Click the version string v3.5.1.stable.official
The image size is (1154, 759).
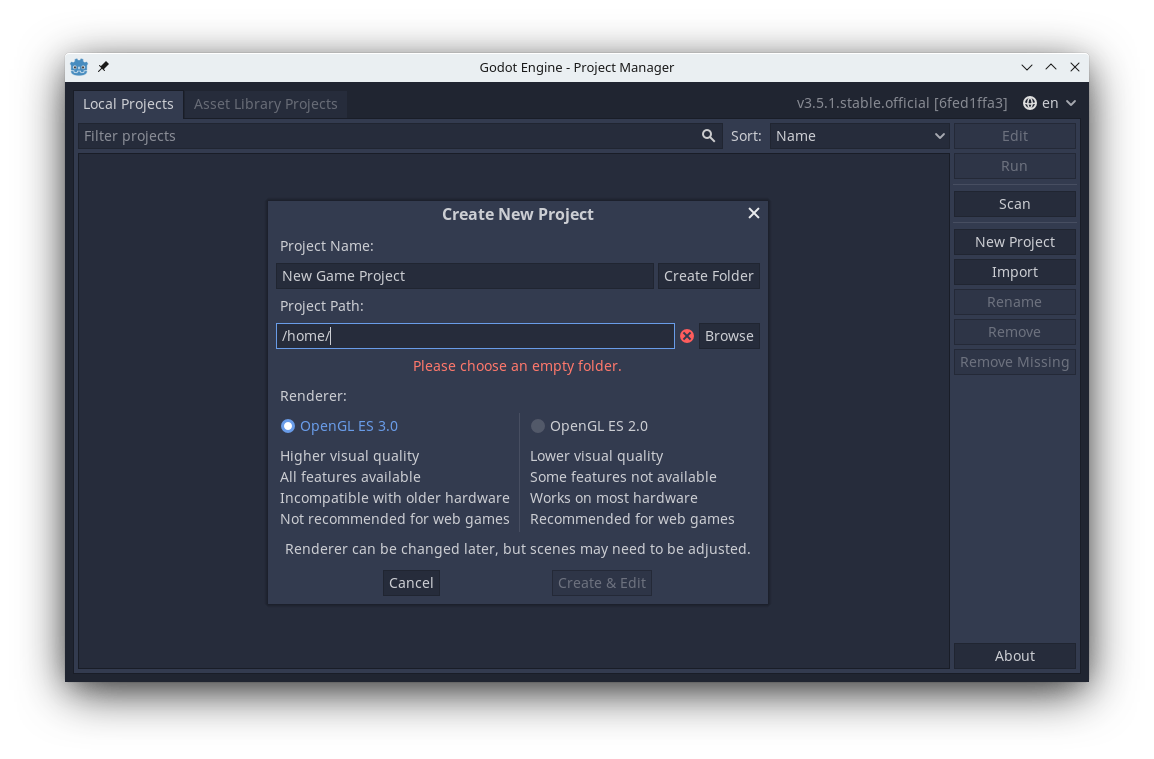[902, 103]
